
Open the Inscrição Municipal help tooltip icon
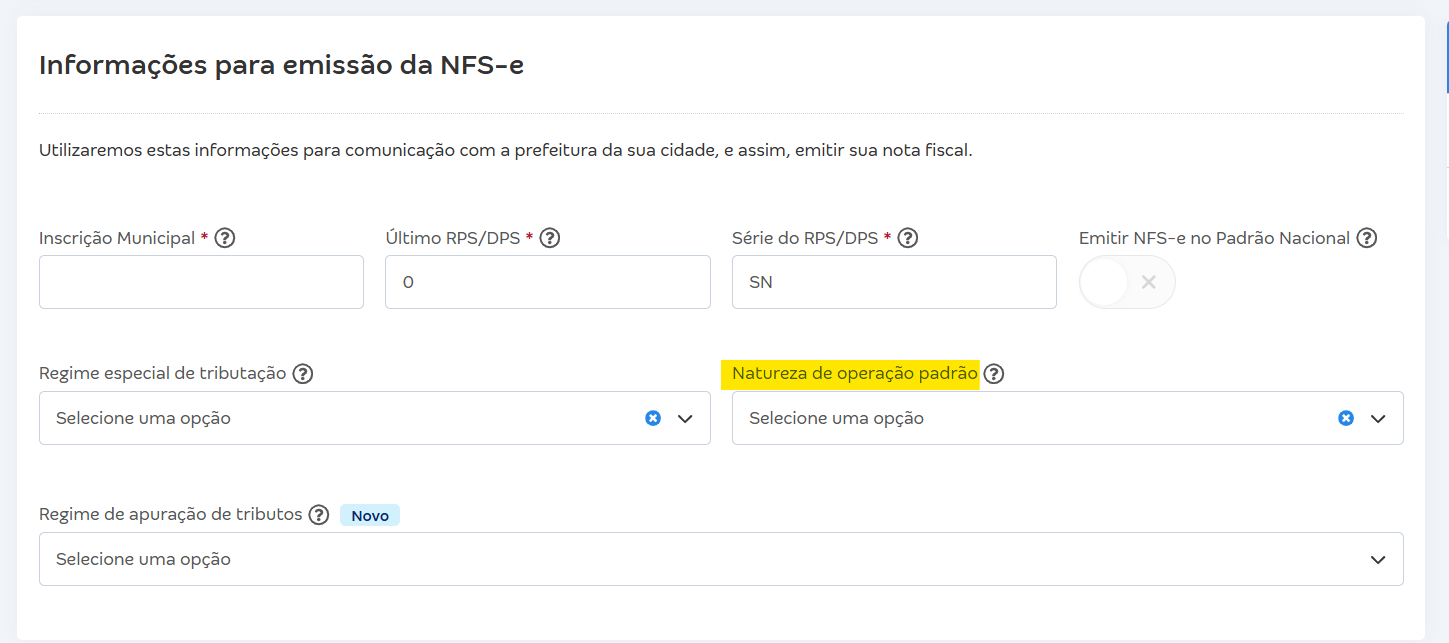click(x=226, y=237)
